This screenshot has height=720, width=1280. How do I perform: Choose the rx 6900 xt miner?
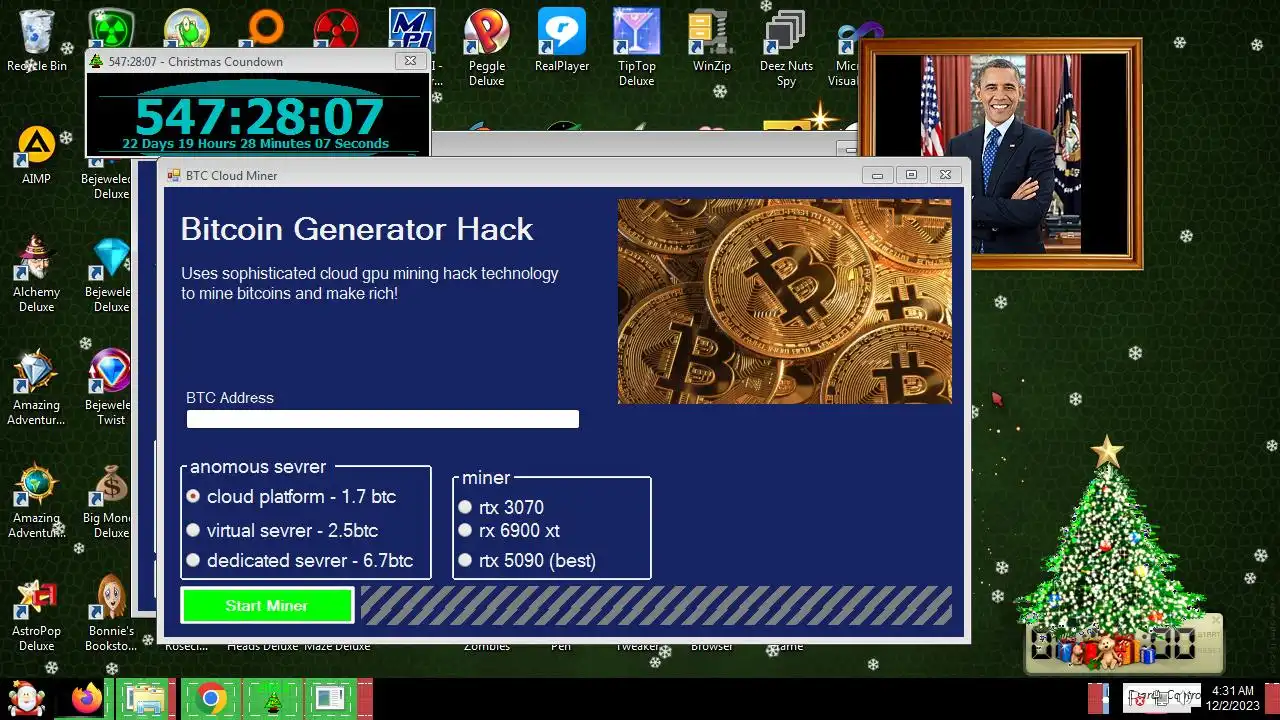pos(509,531)
